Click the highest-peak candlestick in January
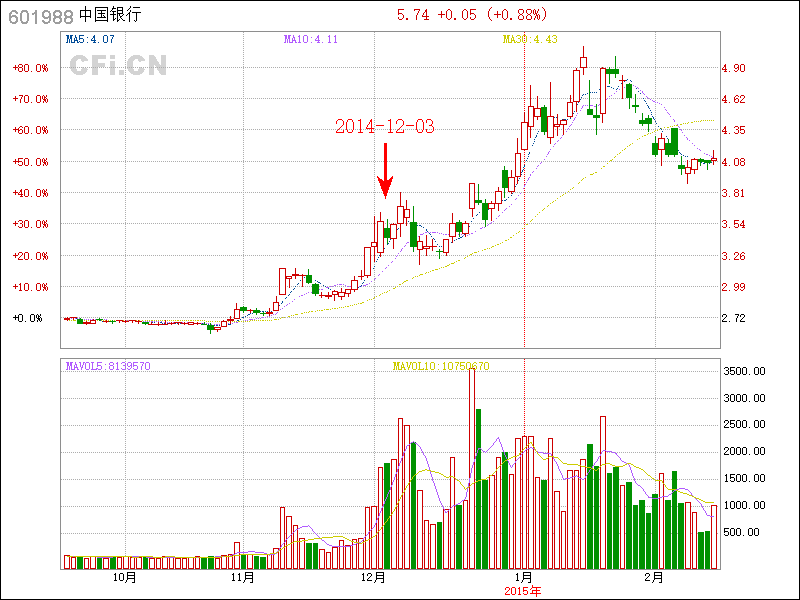Image resolution: width=800 pixels, height=600 pixels. 583,62
